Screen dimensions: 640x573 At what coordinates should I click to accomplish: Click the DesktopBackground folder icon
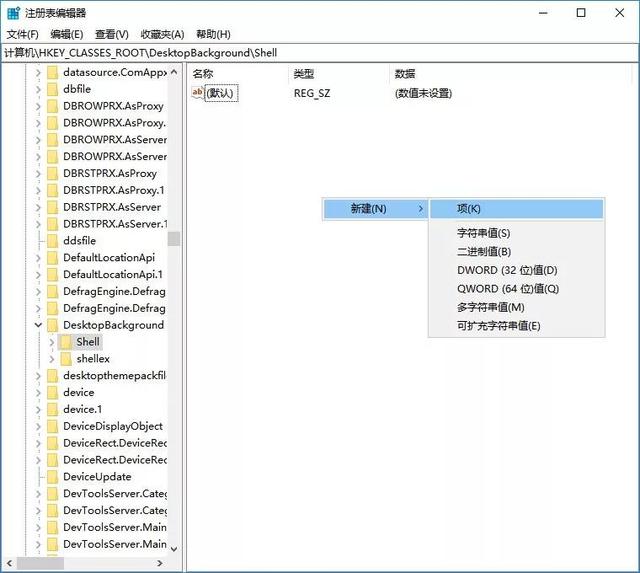(x=53, y=325)
